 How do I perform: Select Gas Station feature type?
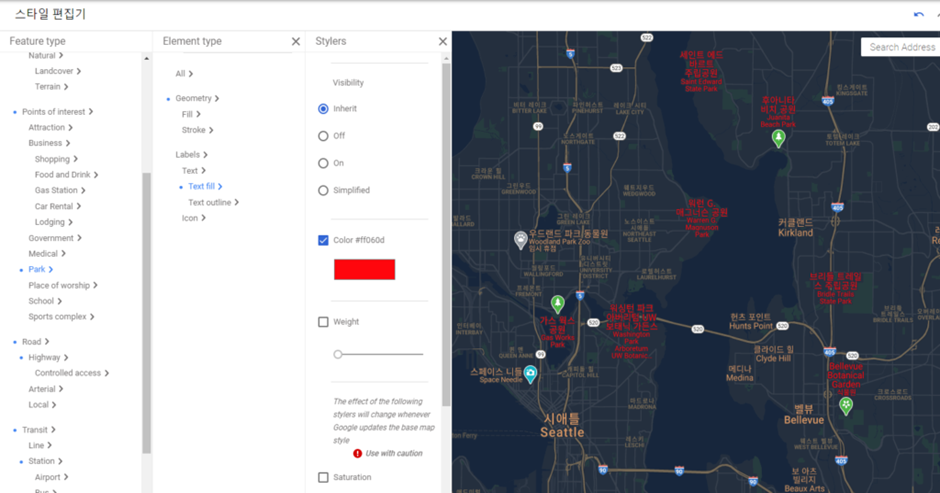[x=59, y=190]
